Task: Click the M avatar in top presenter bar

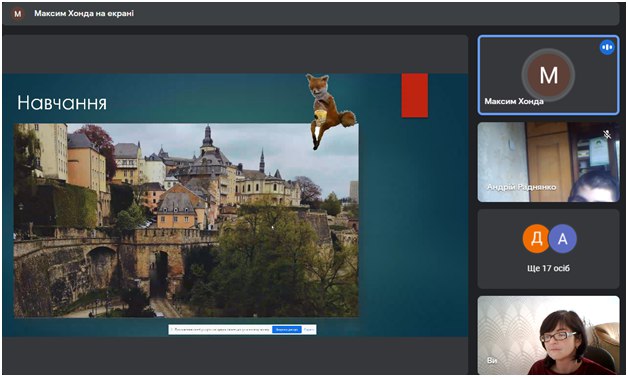Action: 17,14
